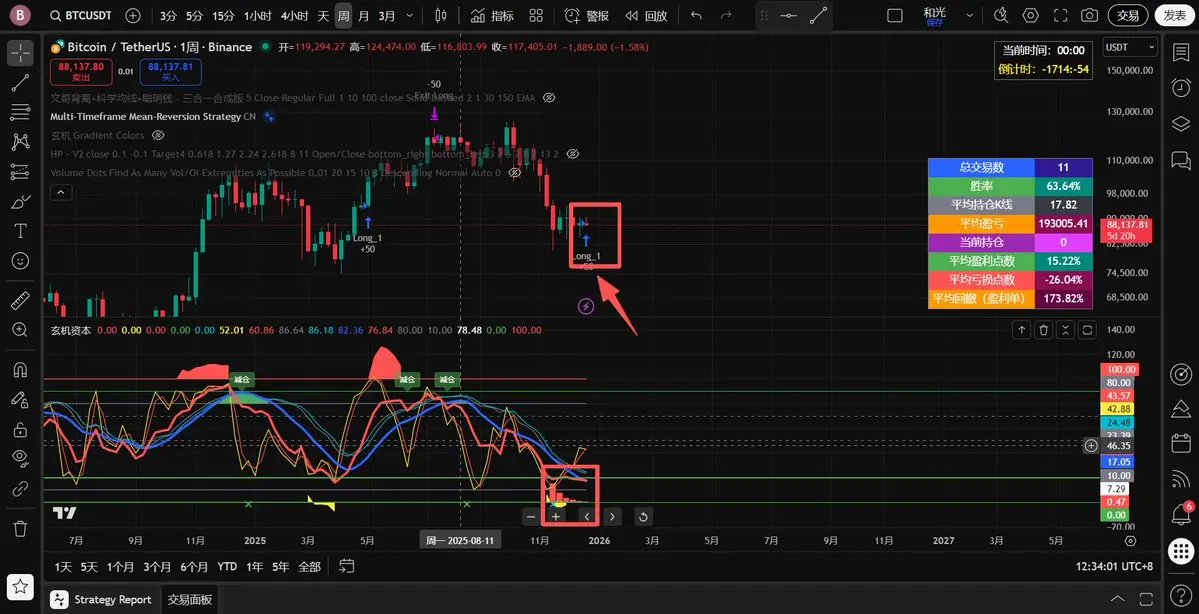The width and height of the screenshot is (1199, 614).
Task: Open favorite drawing tools star icon
Action: point(21,586)
